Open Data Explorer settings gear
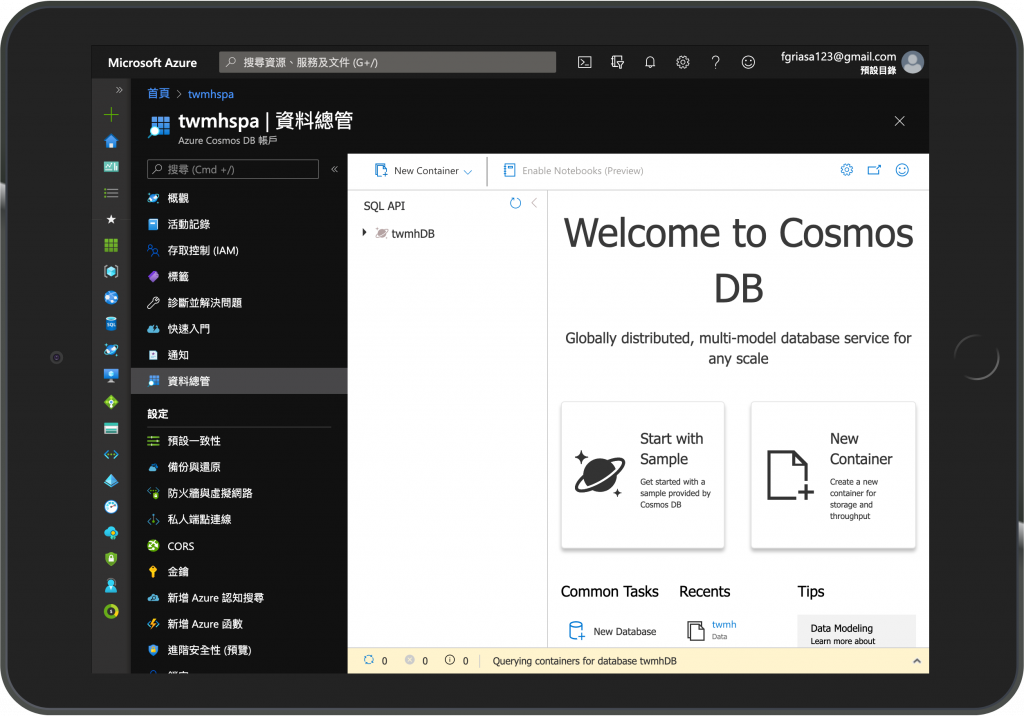1024x716 pixels. click(846, 170)
